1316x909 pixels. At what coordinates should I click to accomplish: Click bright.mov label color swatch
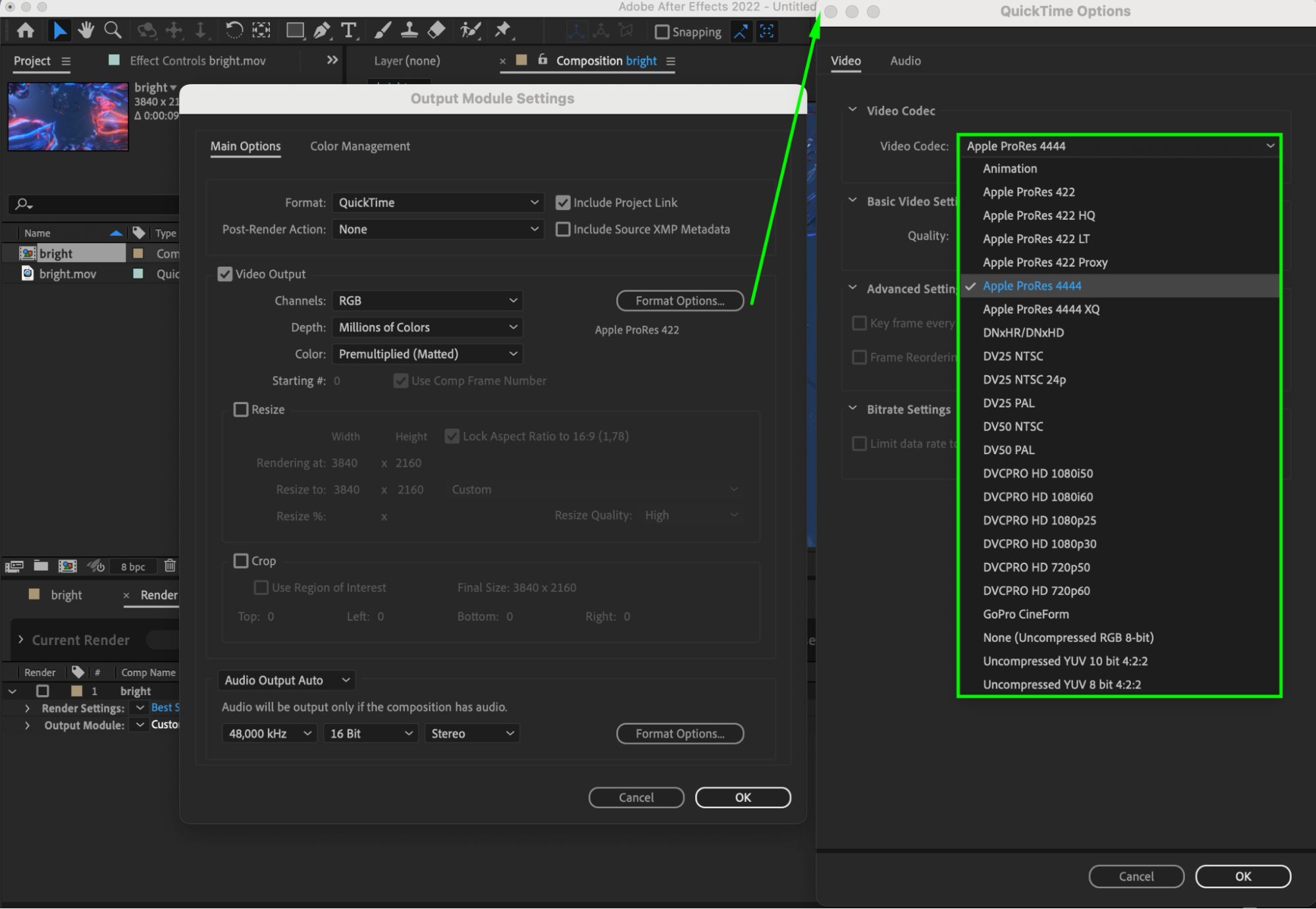click(138, 274)
